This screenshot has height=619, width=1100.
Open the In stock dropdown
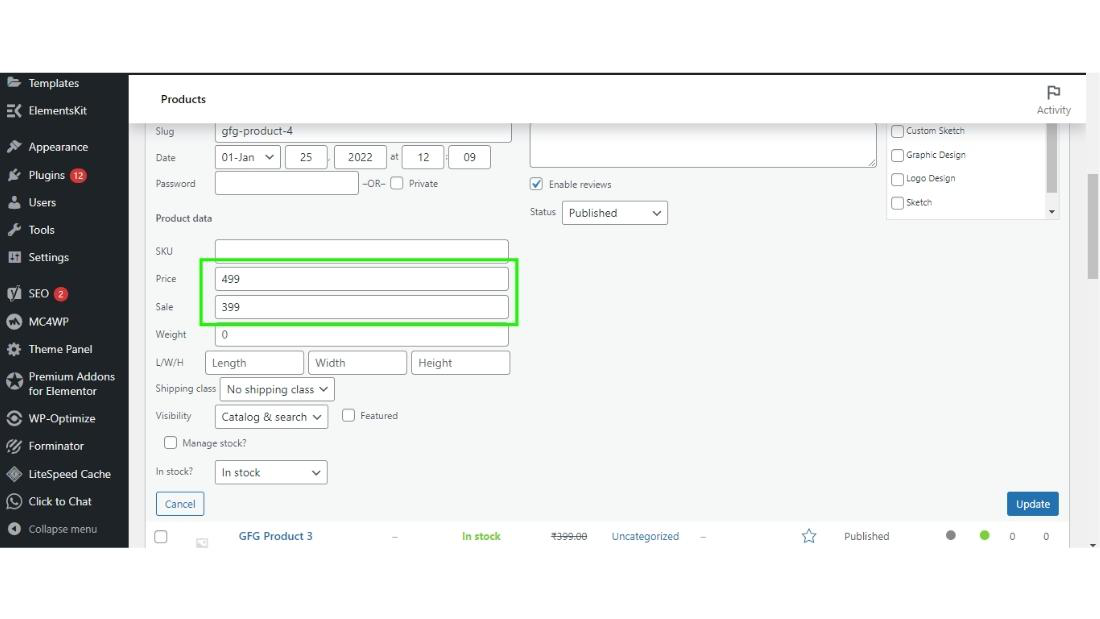click(271, 472)
